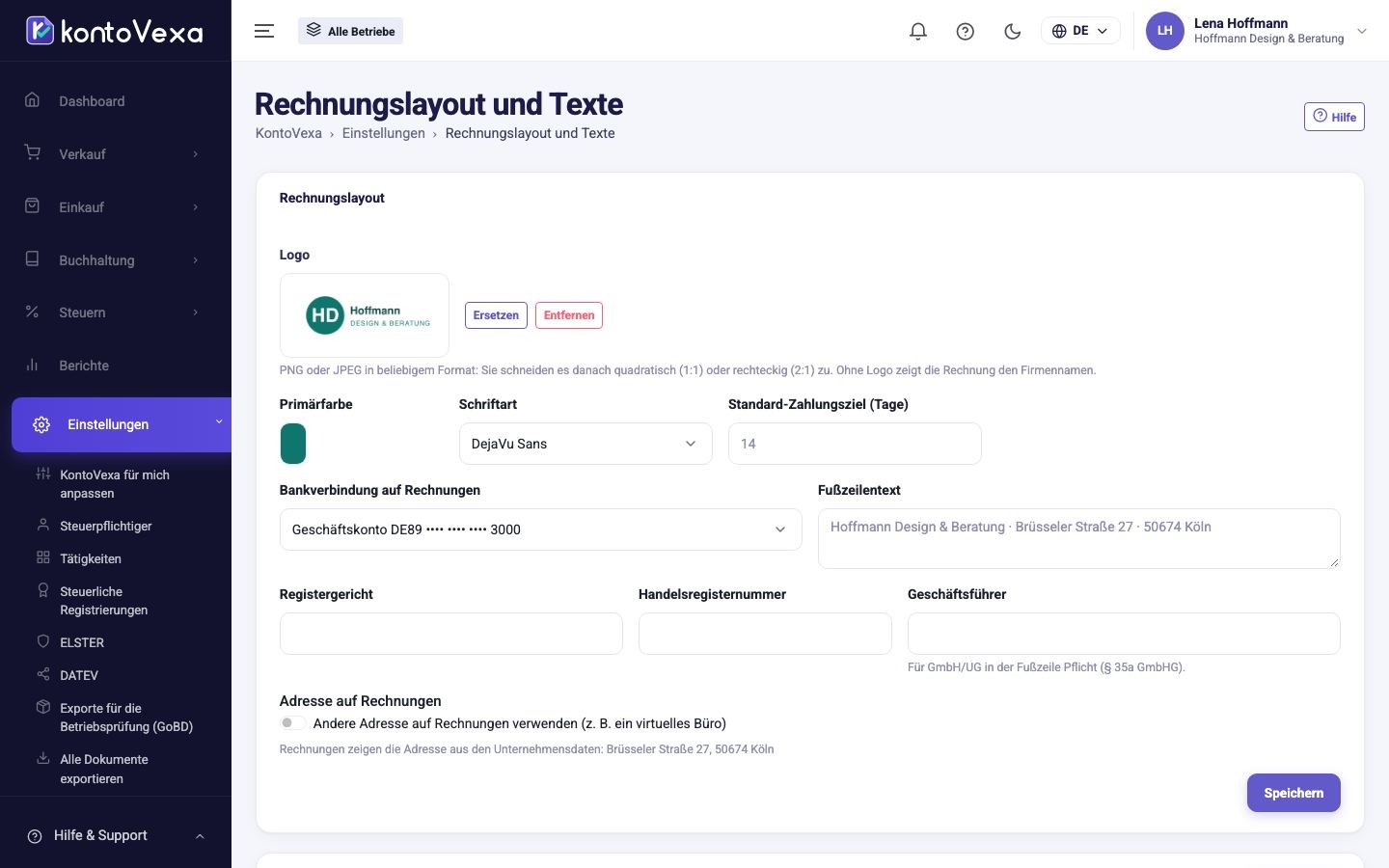Expand the Verkauf submenu chevron

click(196, 154)
